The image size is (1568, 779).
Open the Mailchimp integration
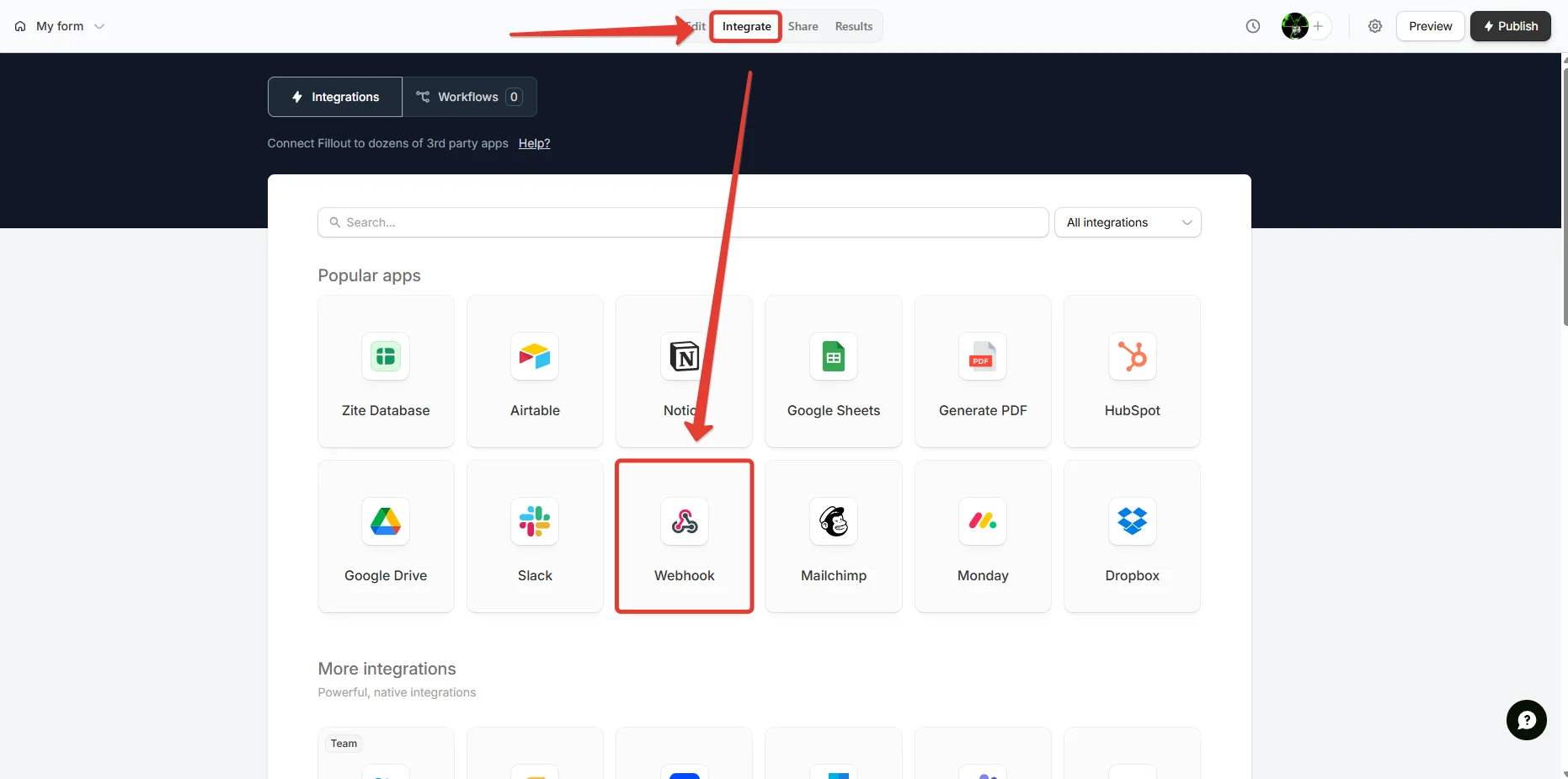[x=834, y=536]
